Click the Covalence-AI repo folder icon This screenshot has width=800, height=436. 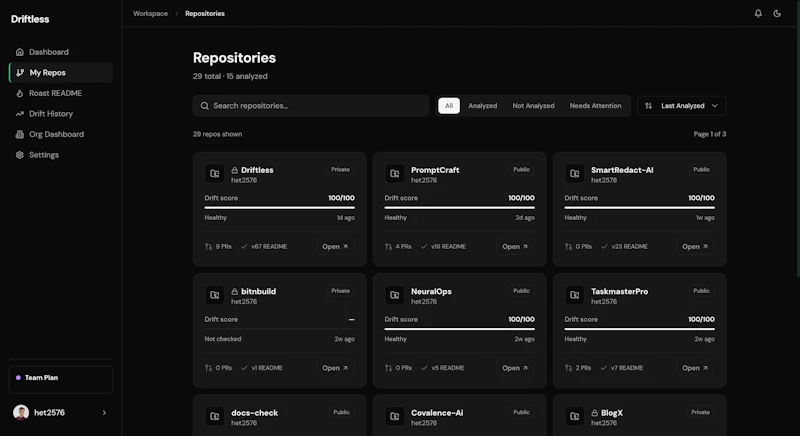click(394, 416)
